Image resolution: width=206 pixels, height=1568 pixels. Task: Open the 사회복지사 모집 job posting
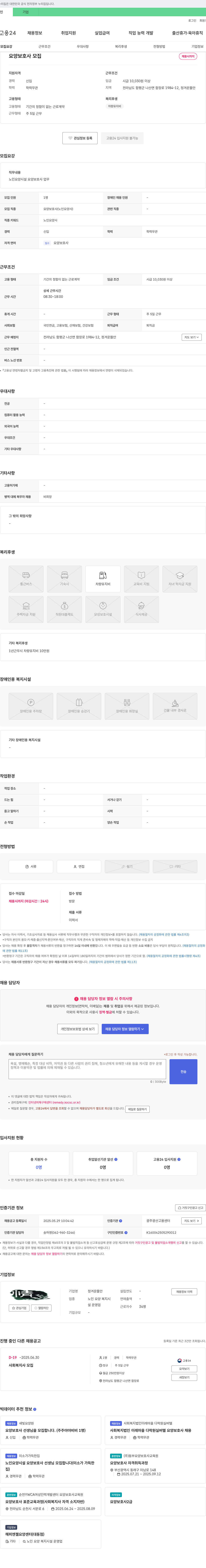[21, 1365]
